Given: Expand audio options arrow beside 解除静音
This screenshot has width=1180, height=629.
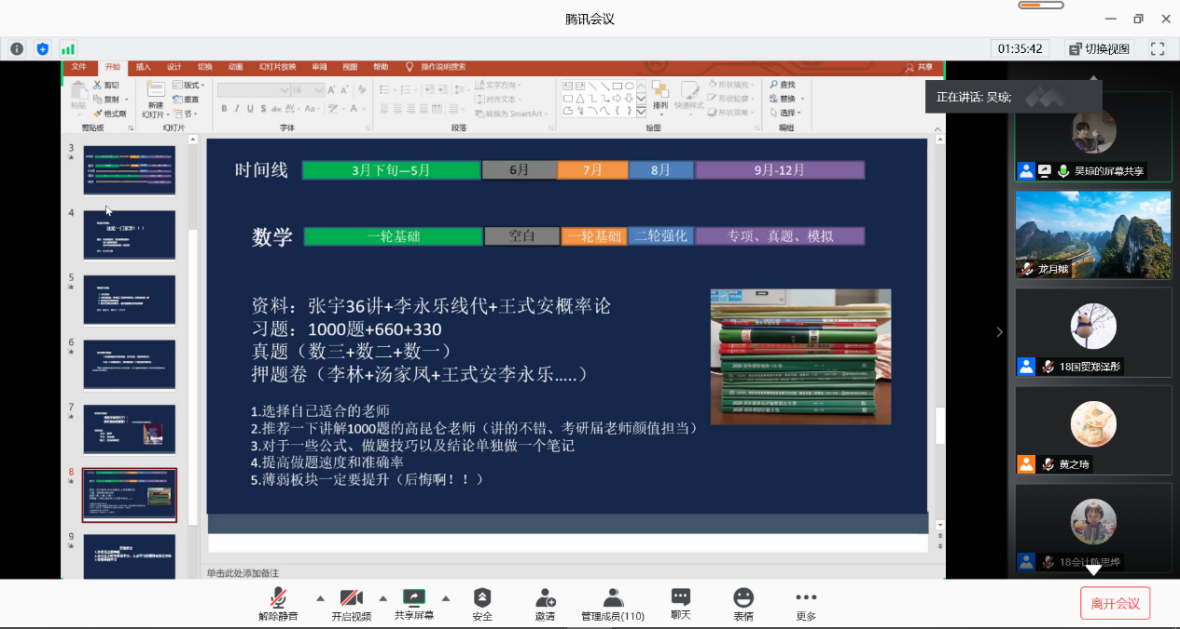Looking at the screenshot, I should (x=320, y=598).
